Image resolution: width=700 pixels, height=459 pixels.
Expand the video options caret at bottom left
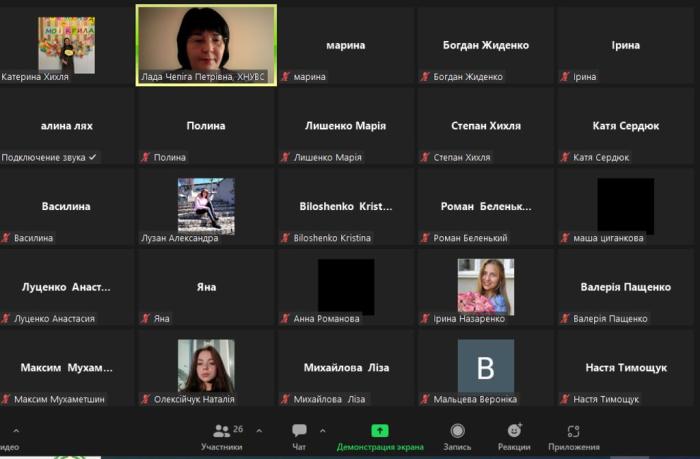[15, 431]
